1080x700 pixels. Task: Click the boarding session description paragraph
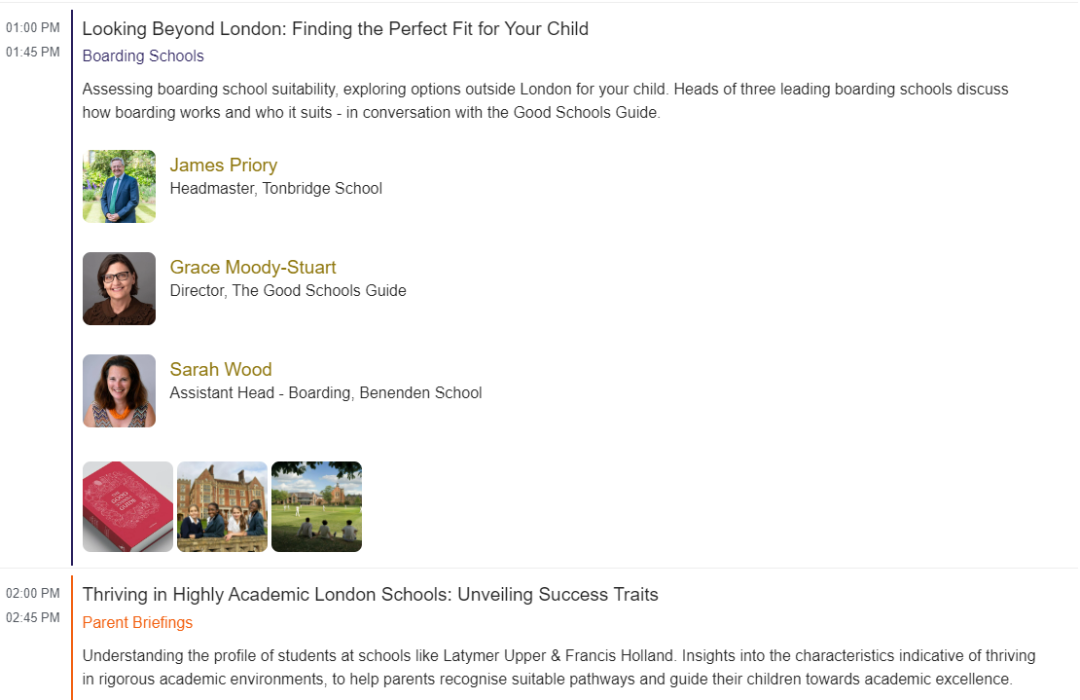point(545,101)
